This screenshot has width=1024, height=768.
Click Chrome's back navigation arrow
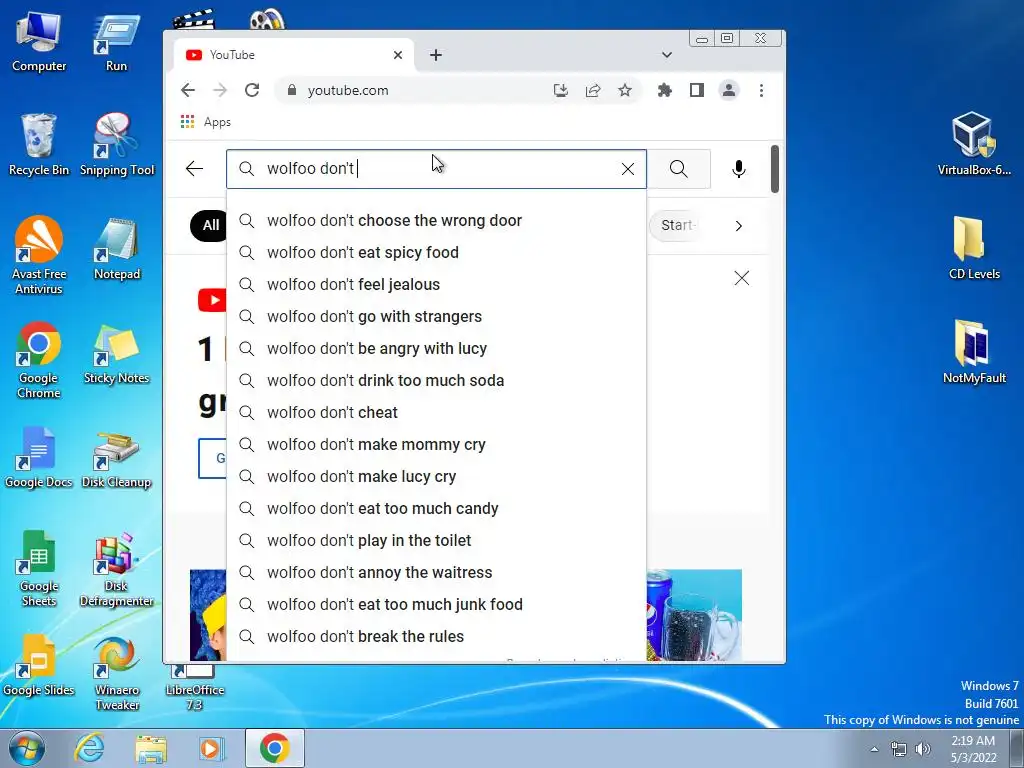pos(188,90)
